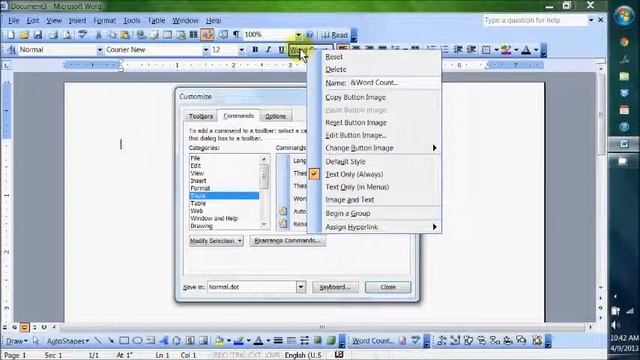The width and height of the screenshot is (640, 360).
Task: Open the Microsoft Word Help icon
Action: pyautogui.click(x=310, y=35)
